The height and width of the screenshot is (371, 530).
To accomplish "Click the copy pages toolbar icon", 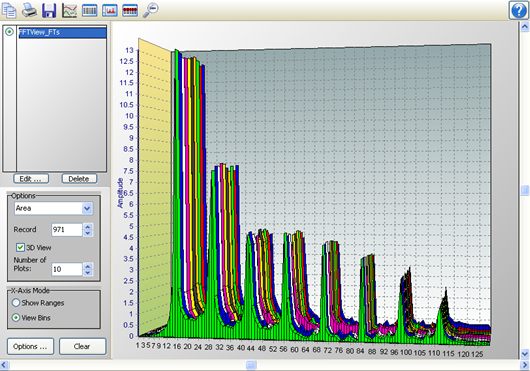I will 9,10.
